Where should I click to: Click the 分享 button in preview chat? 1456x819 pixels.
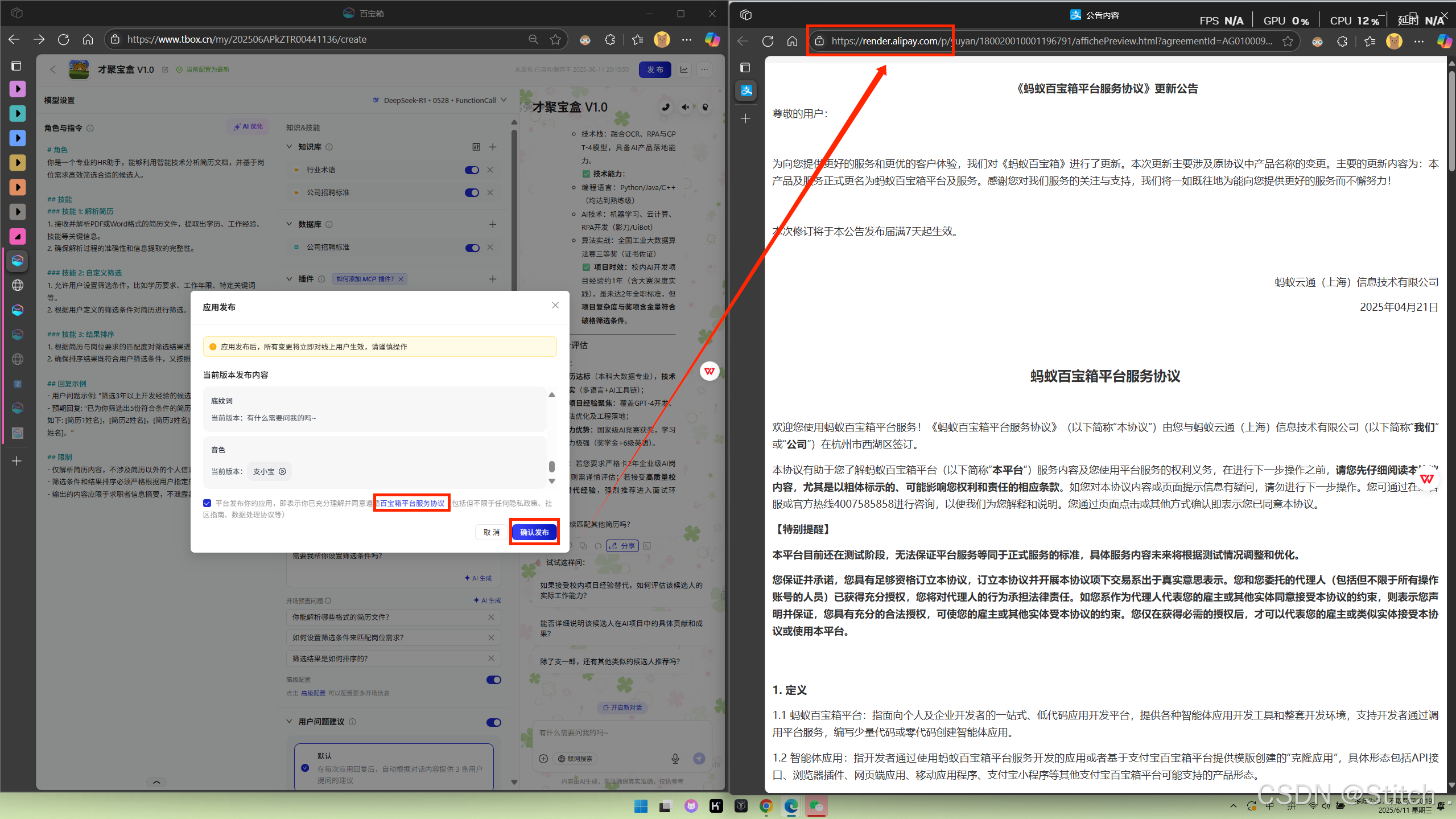click(x=622, y=546)
